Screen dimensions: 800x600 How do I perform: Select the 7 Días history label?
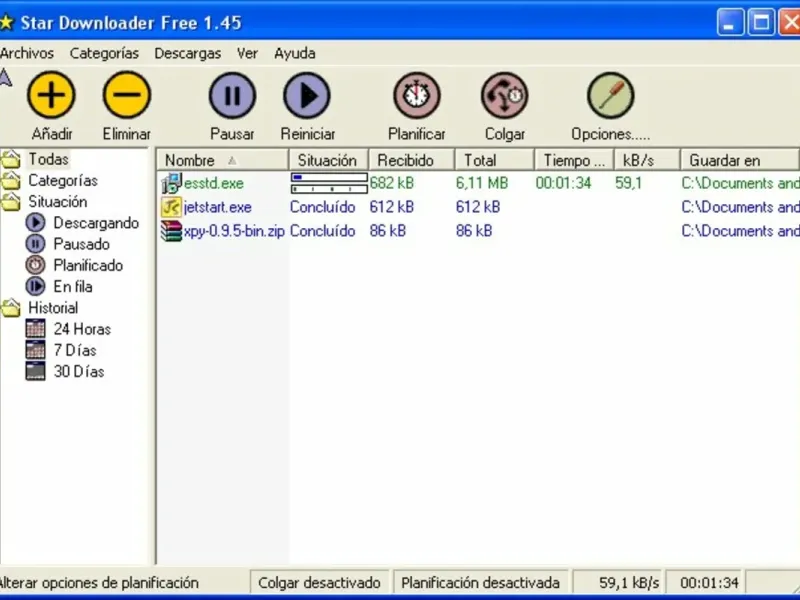(75, 350)
